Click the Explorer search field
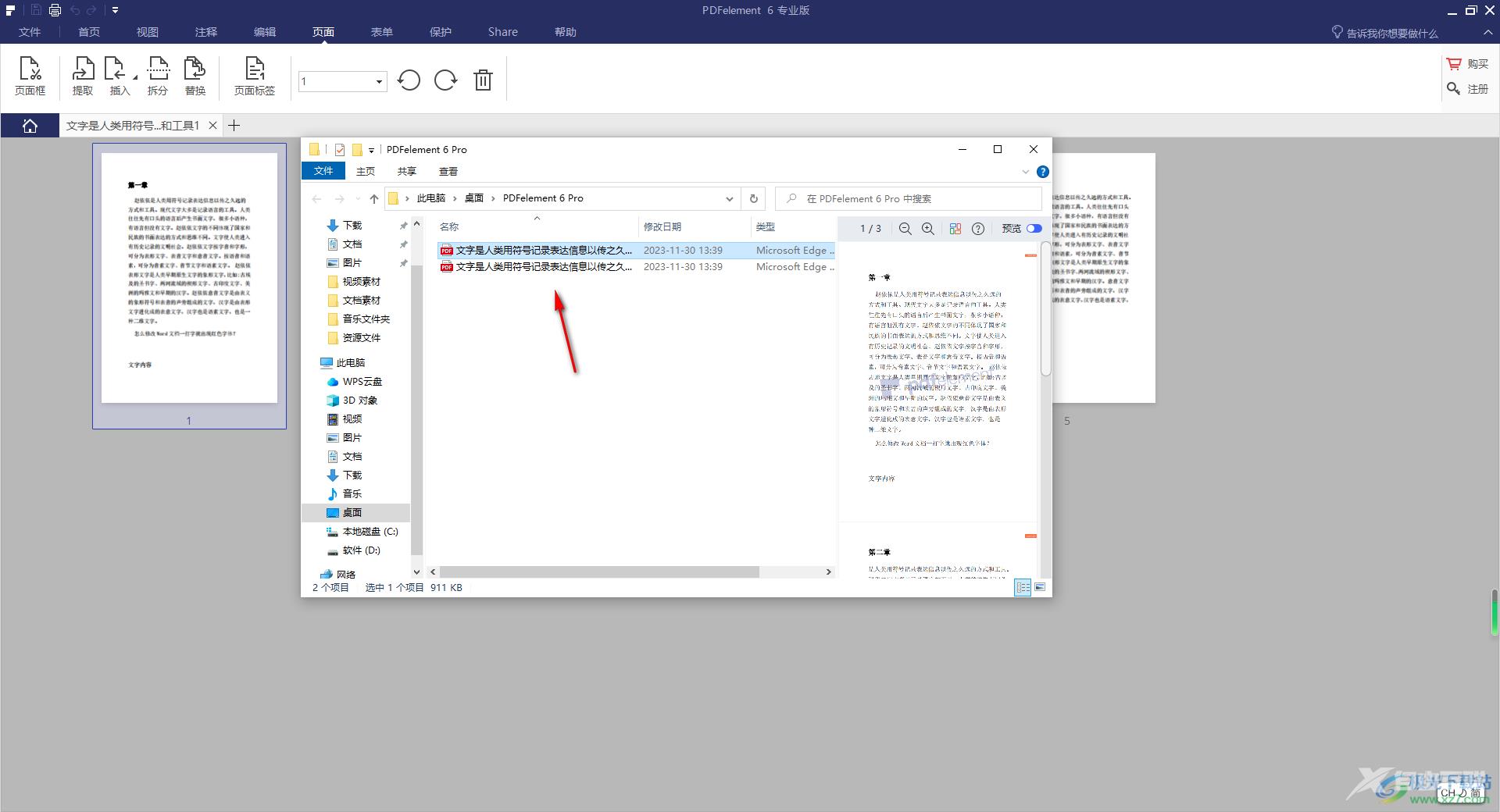Image resolution: width=1500 pixels, height=812 pixels. [909, 198]
